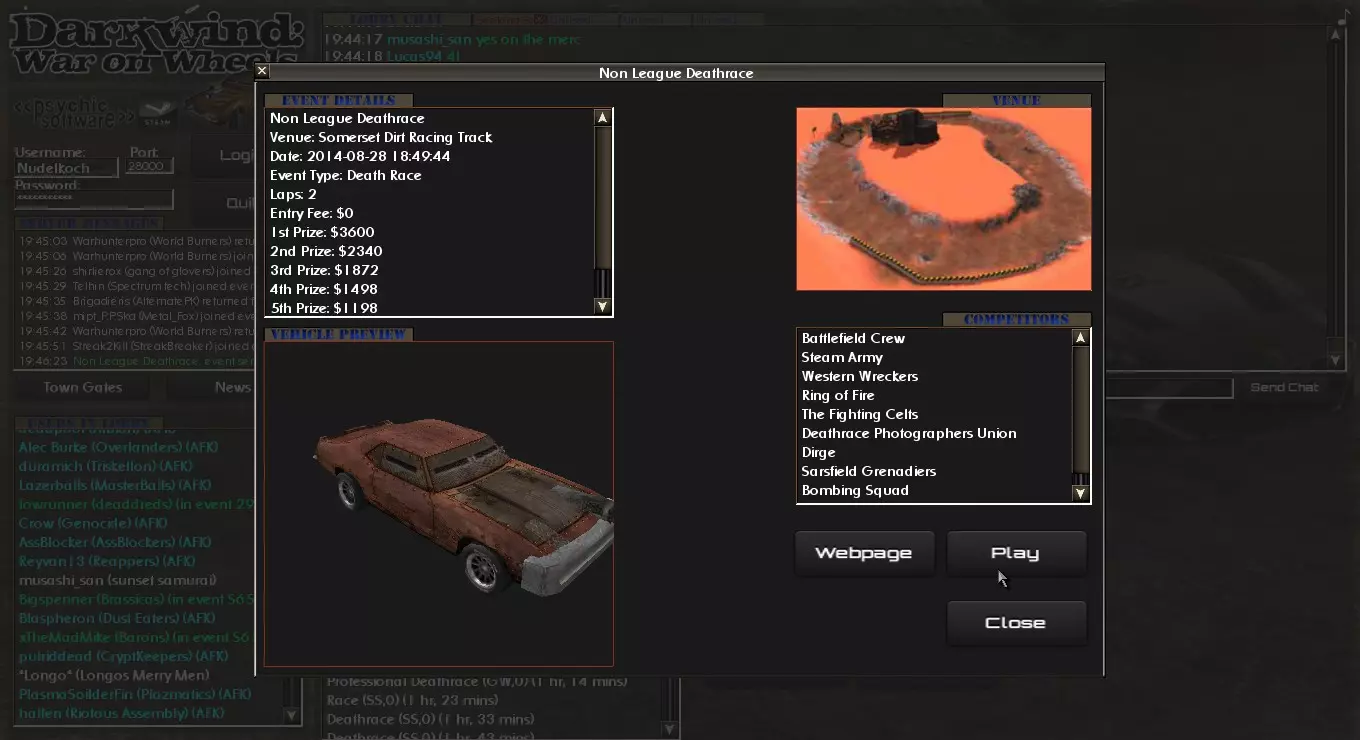Viewport: 1360px width, 740px height.
Task: Click up arrow of lobby chat scrollbar
Action: (x=1335, y=34)
